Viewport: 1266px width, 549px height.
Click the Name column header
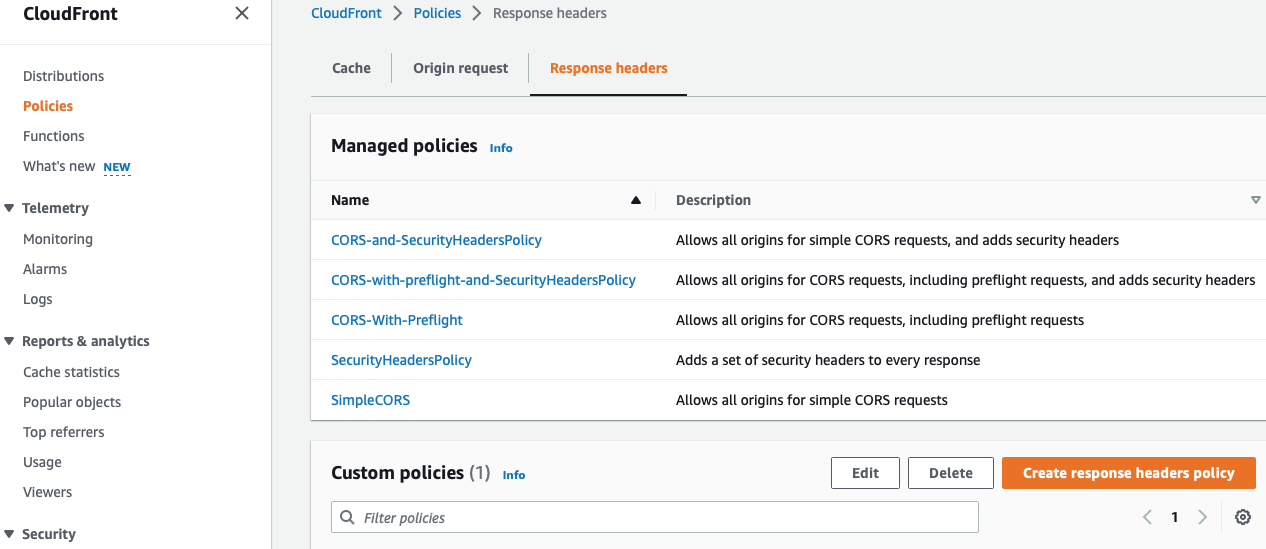[x=350, y=200]
